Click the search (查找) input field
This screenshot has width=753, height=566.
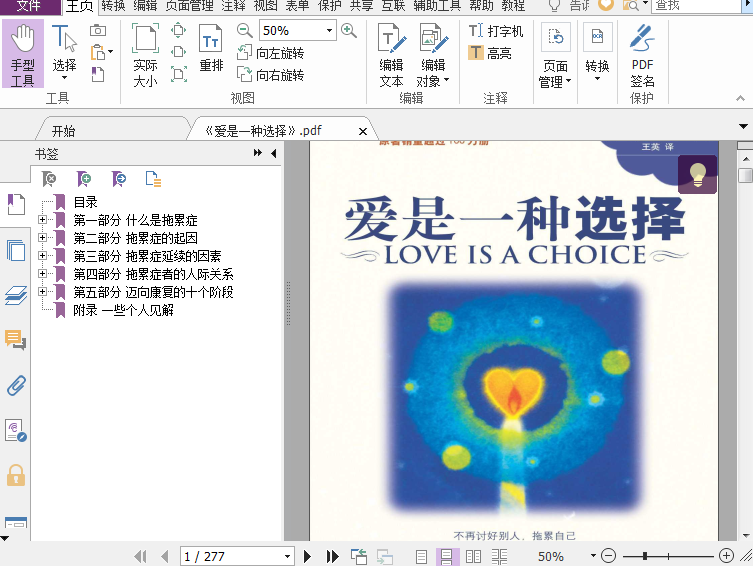coord(696,6)
